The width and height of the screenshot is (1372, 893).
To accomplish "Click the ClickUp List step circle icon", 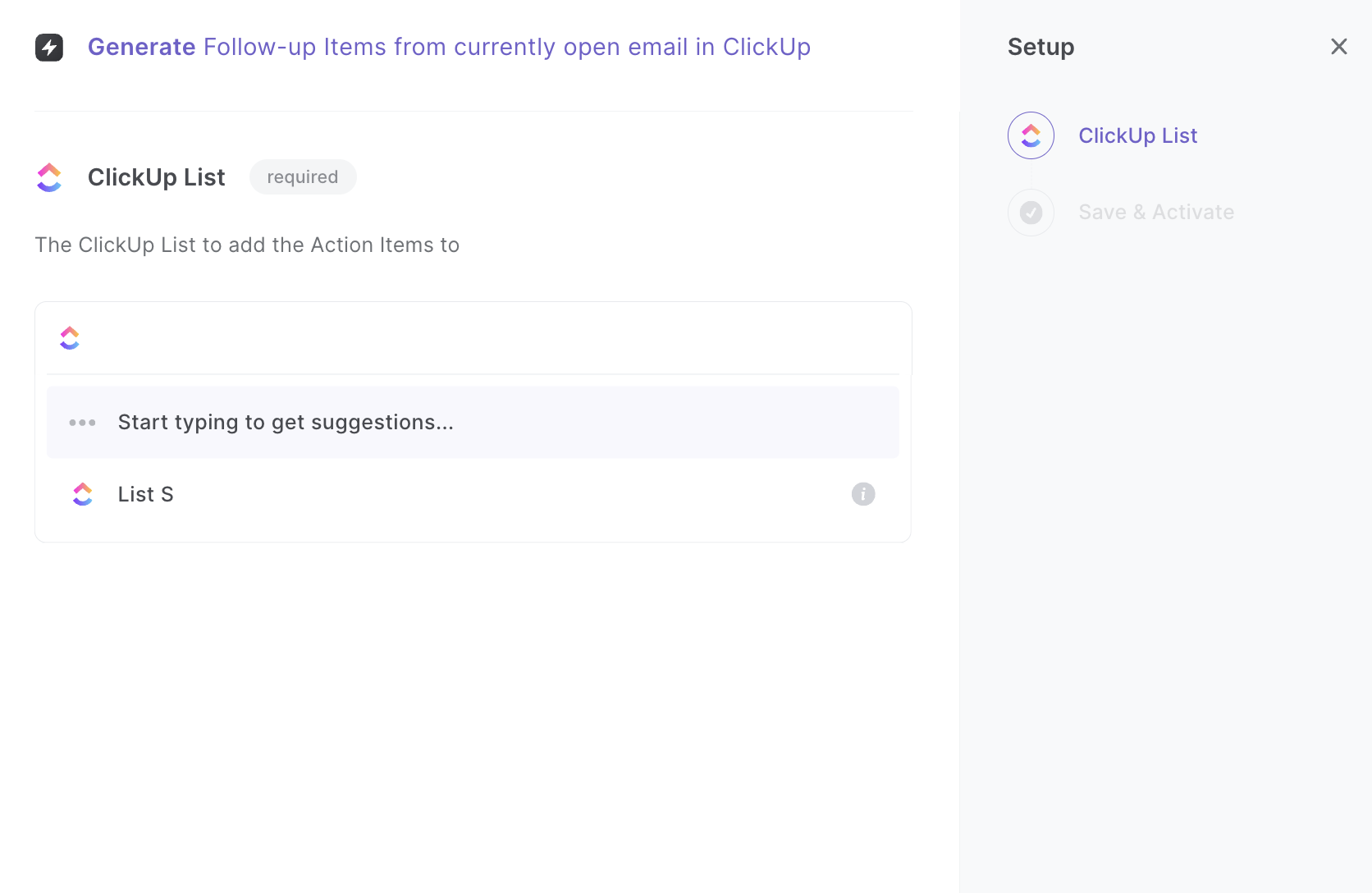I will point(1031,135).
